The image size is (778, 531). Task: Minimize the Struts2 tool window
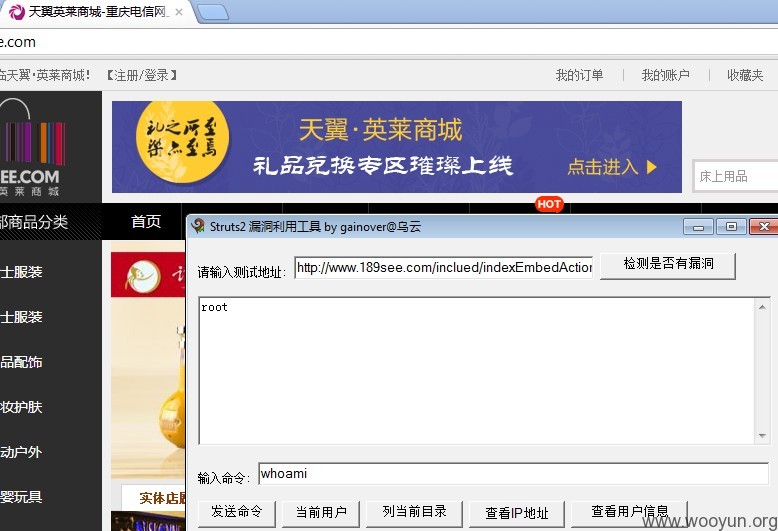(x=698, y=227)
